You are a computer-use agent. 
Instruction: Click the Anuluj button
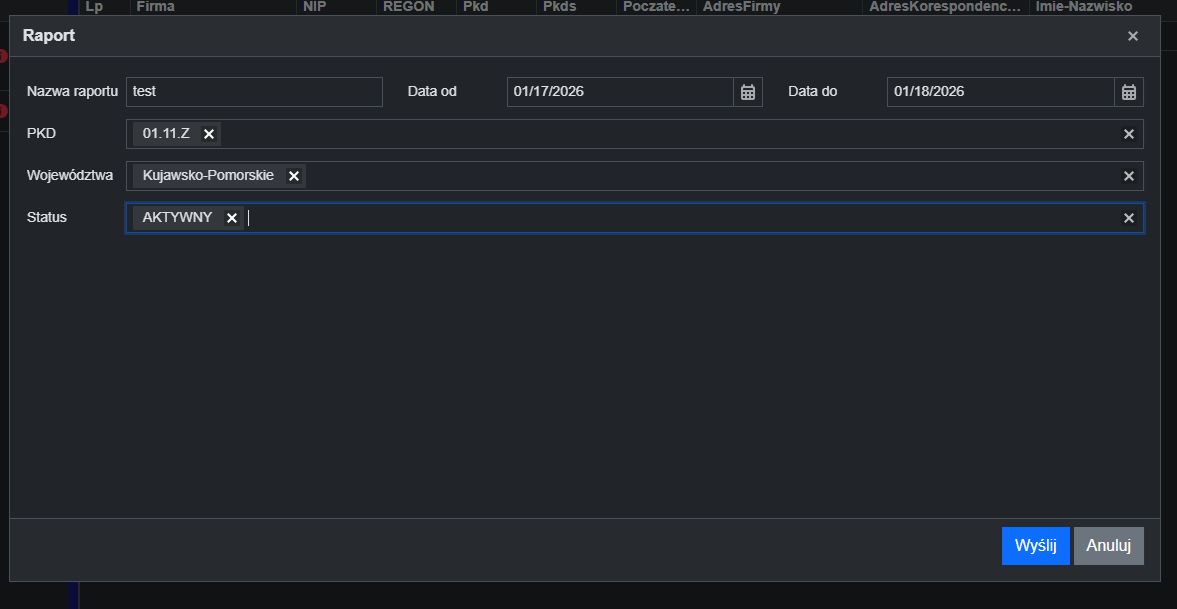[x=1108, y=546]
